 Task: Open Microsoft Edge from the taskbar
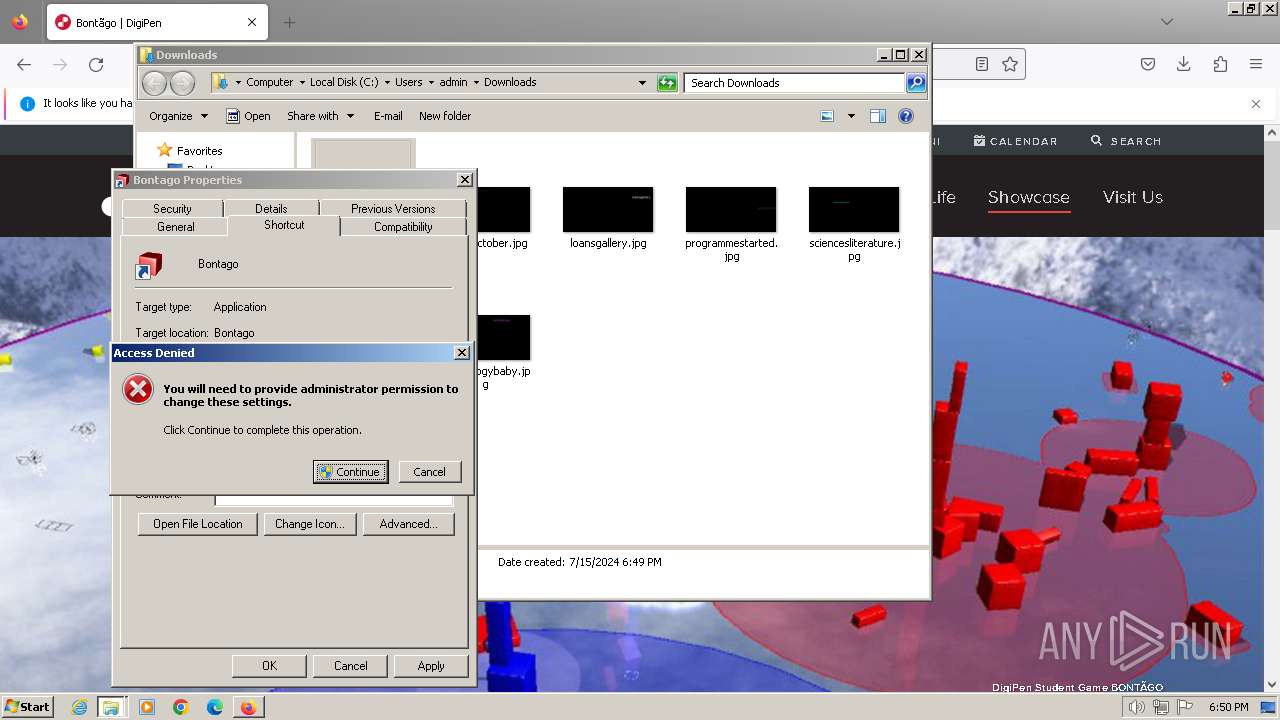(x=214, y=707)
